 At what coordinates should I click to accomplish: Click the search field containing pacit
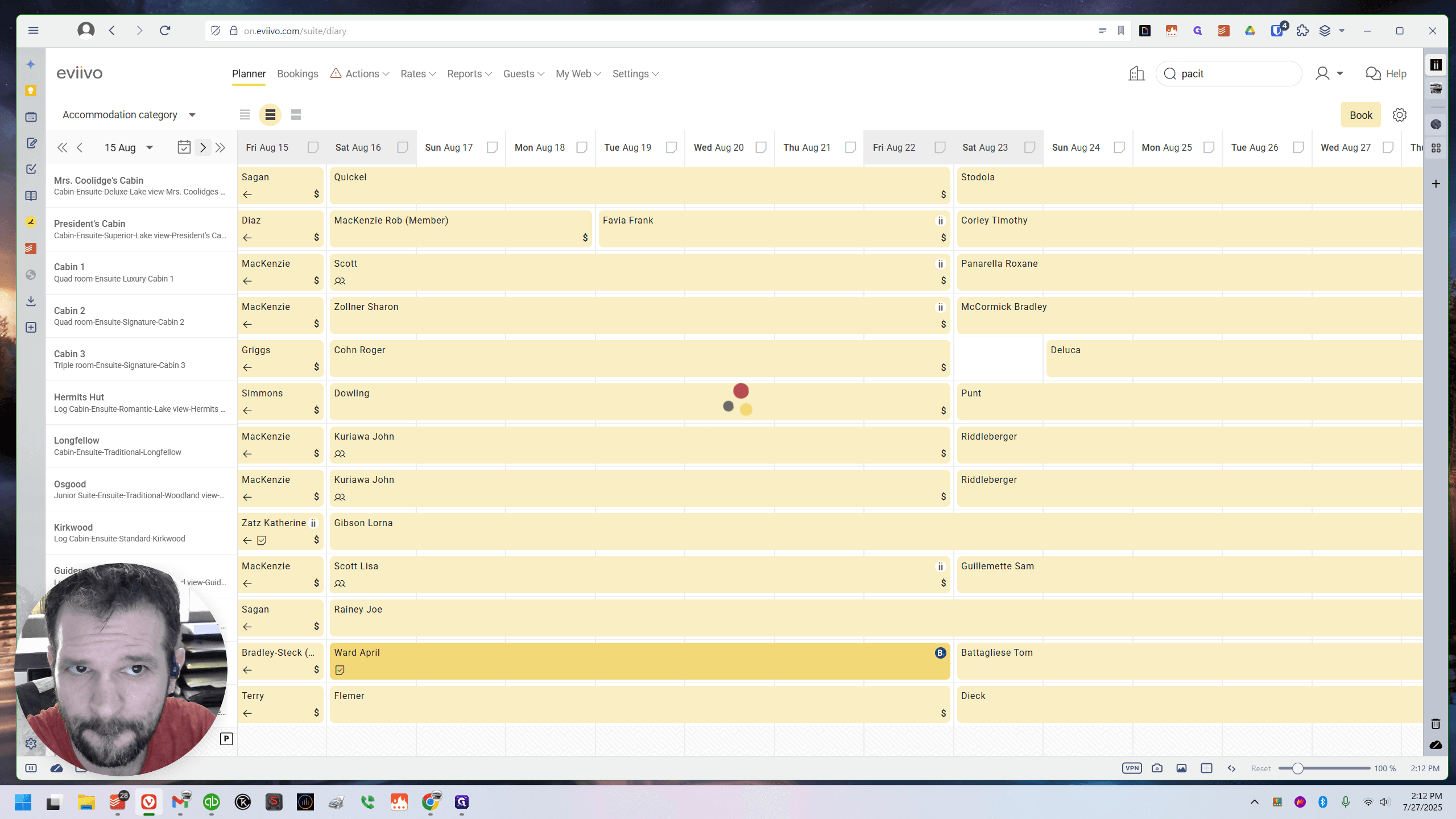[x=1229, y=74]
